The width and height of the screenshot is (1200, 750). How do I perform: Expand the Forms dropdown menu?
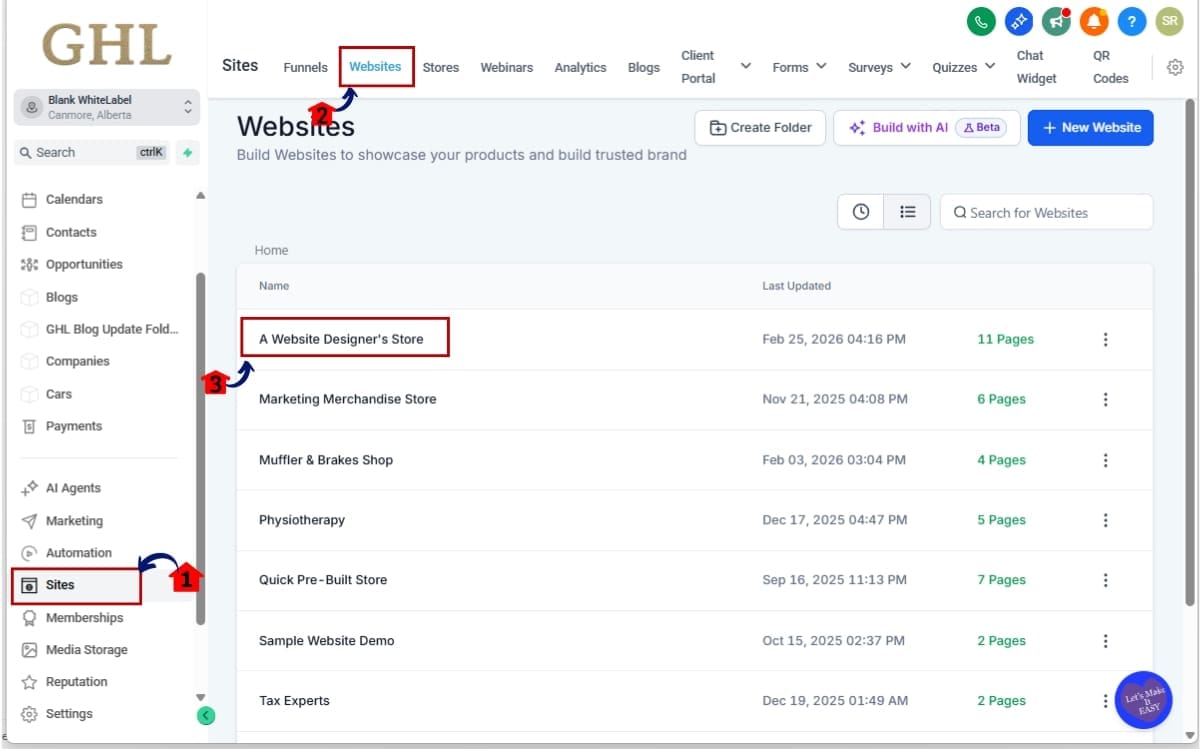[x=799, y=67]
